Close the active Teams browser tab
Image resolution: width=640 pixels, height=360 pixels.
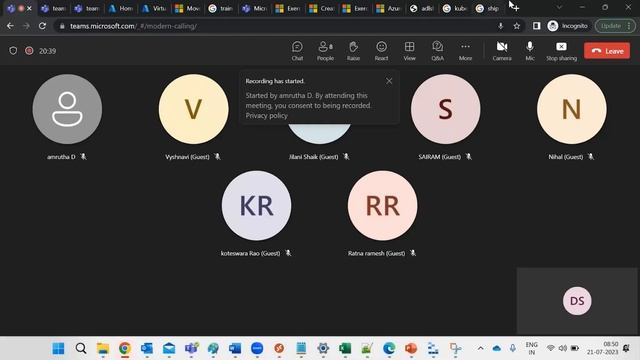coord(29,8)
